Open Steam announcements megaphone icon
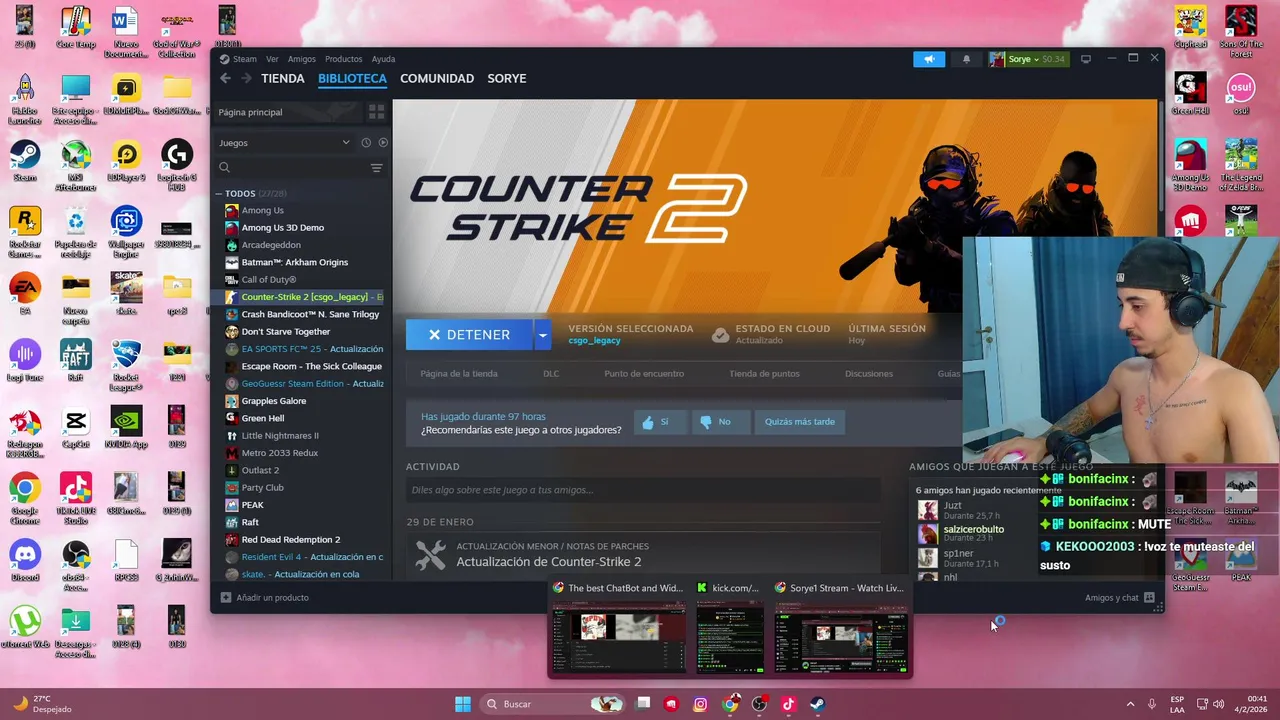Viewport: 1280px width, 720px height. pos(929,59)
